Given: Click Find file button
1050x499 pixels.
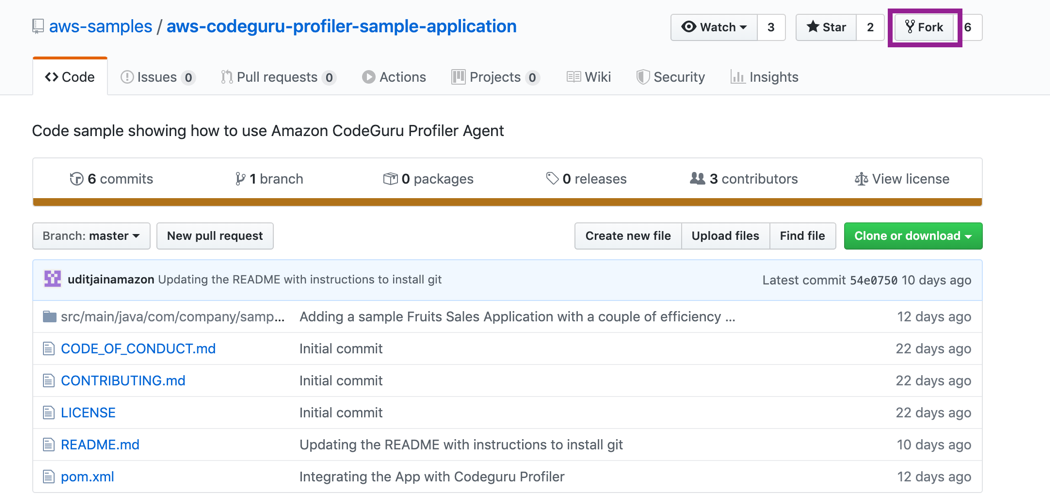Looking at the screenshot, I should [x=802, y=236].
